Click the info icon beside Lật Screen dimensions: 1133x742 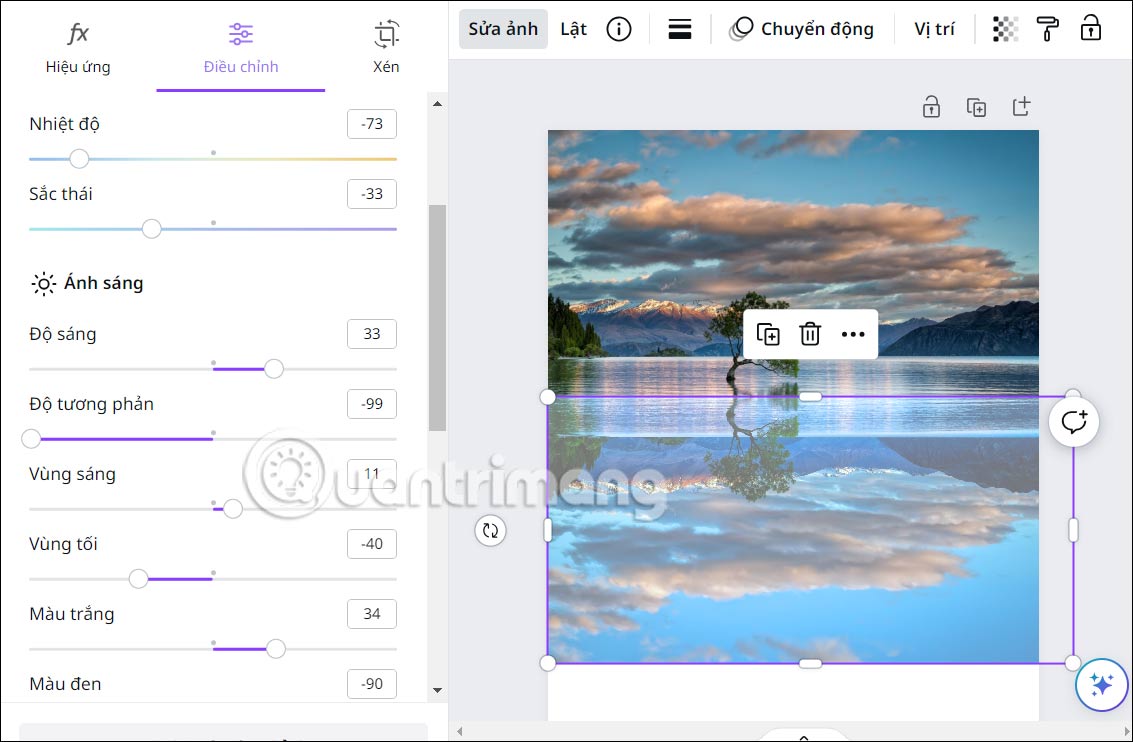click(x=619, y=28)
